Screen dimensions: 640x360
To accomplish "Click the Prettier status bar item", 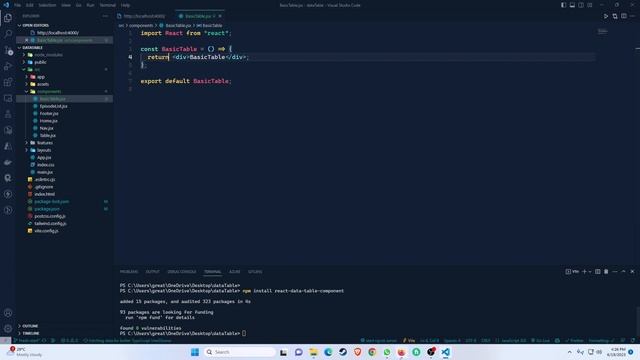I will point(574,340).
